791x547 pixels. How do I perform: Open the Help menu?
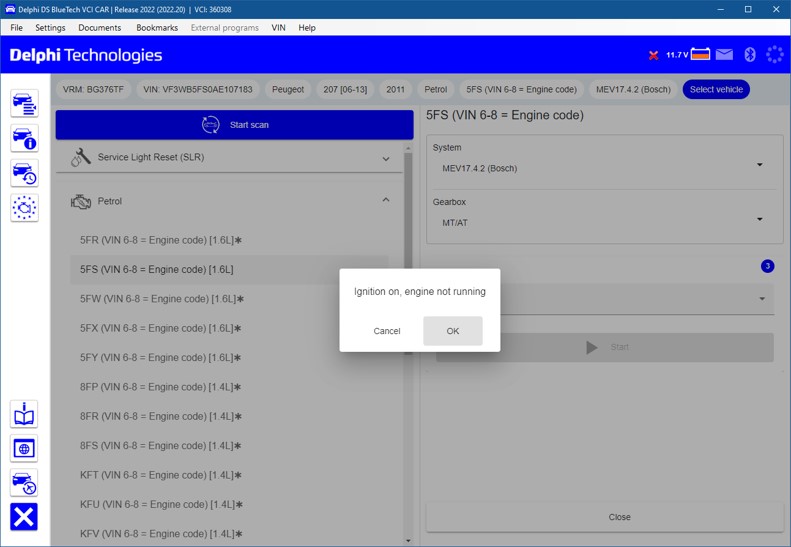307,28
